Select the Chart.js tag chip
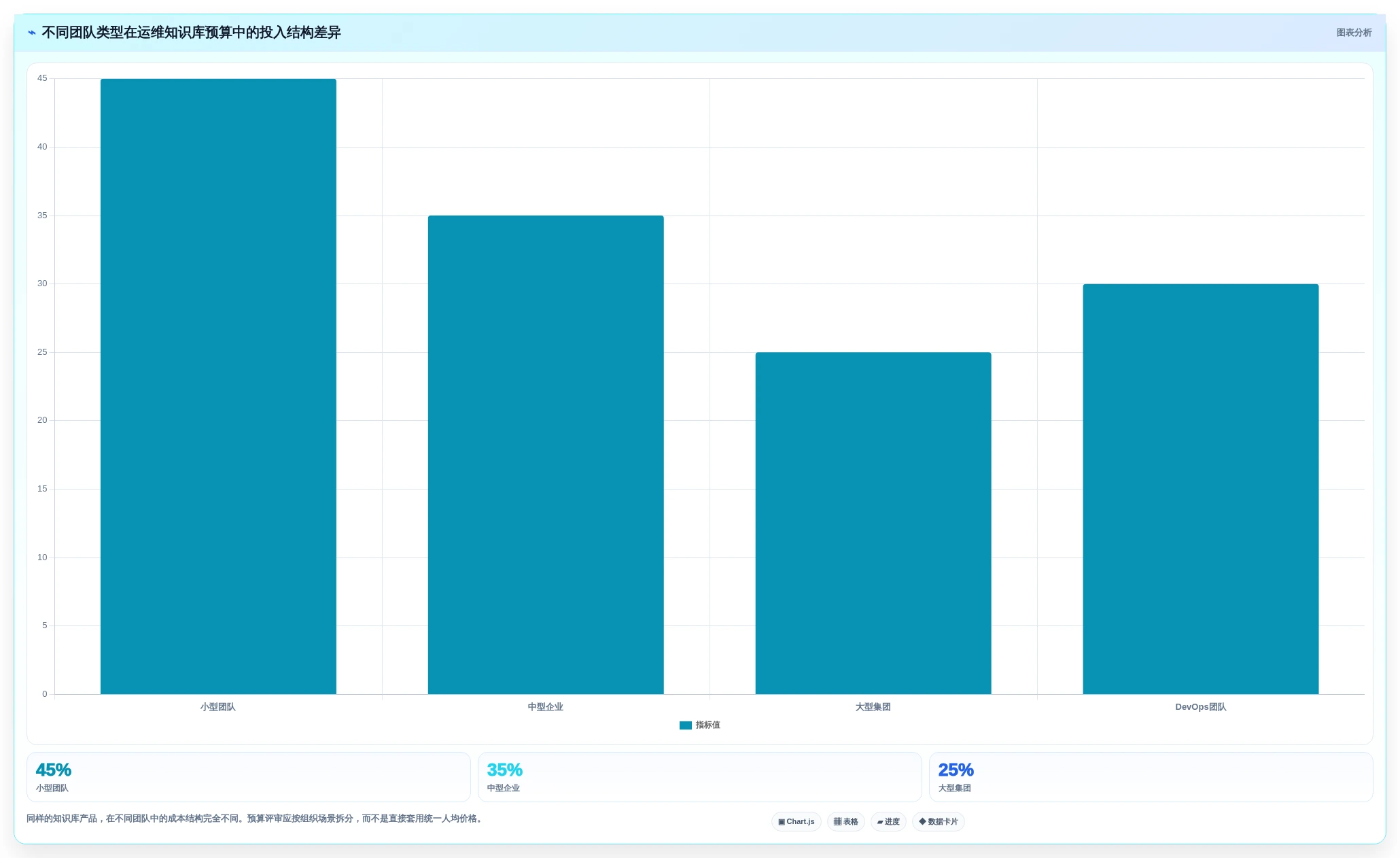The width and height of the screenshot is (1400, 858). pos(797,822)
